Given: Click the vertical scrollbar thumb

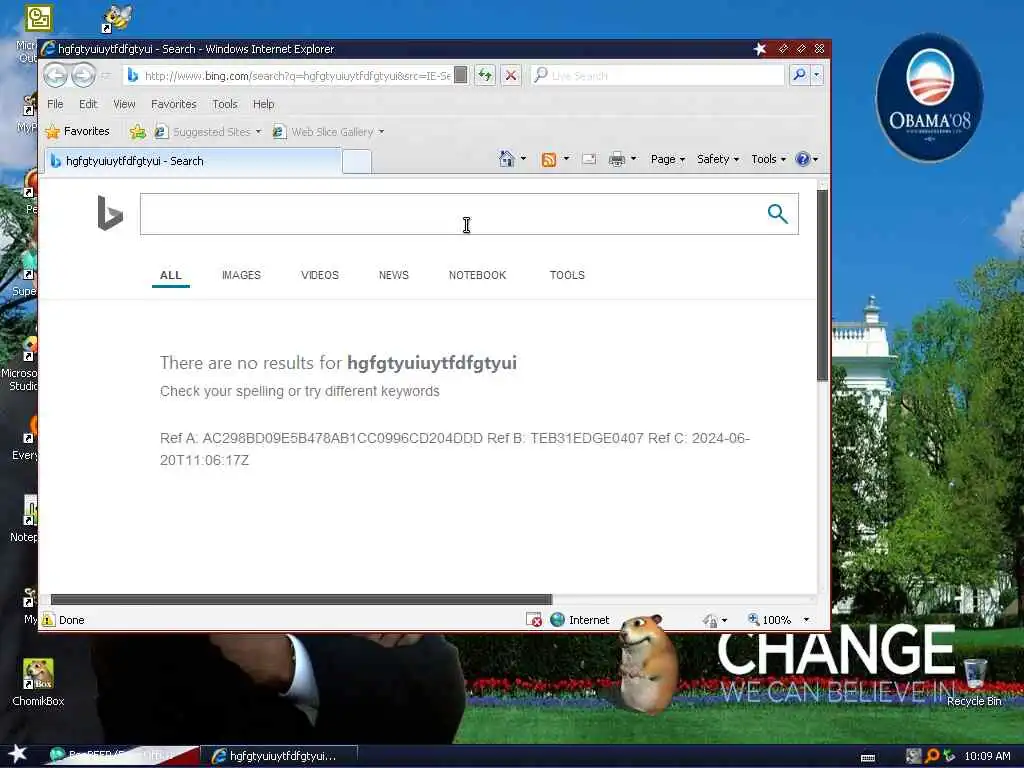Looking at the screenshot, I should pyautogui.click(x=822, y=285).
